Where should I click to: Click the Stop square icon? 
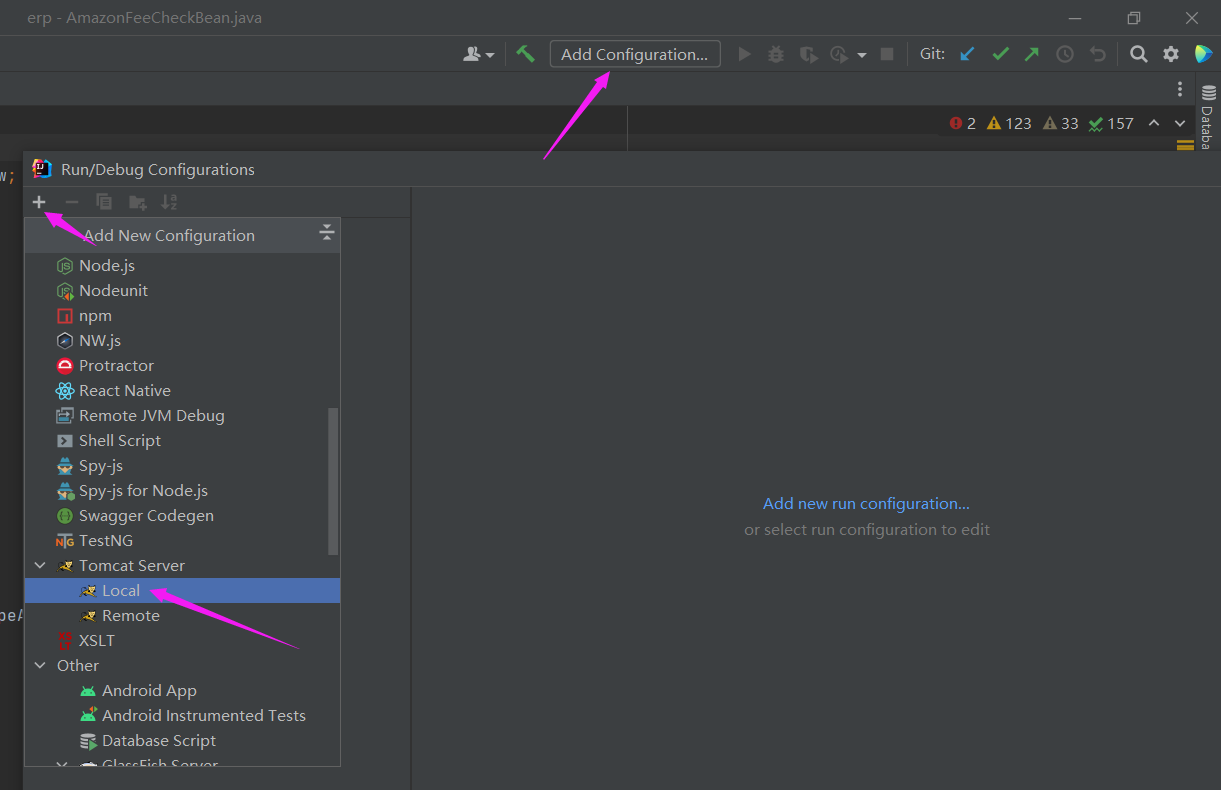(x=887, y=54)
